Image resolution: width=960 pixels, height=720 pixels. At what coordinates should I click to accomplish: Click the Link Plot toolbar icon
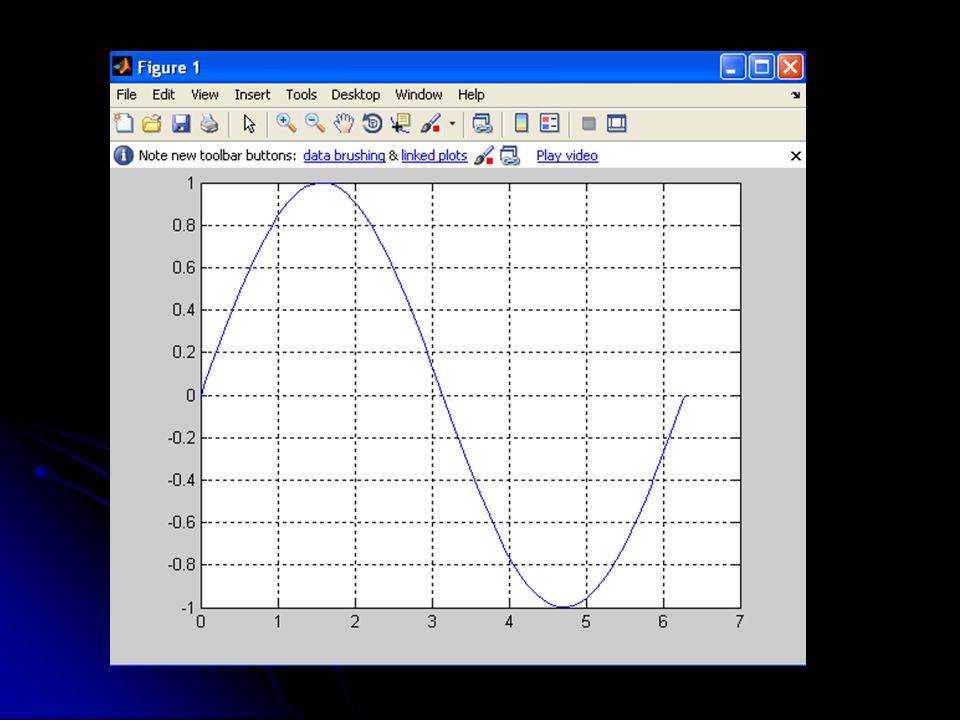(482, 124)
